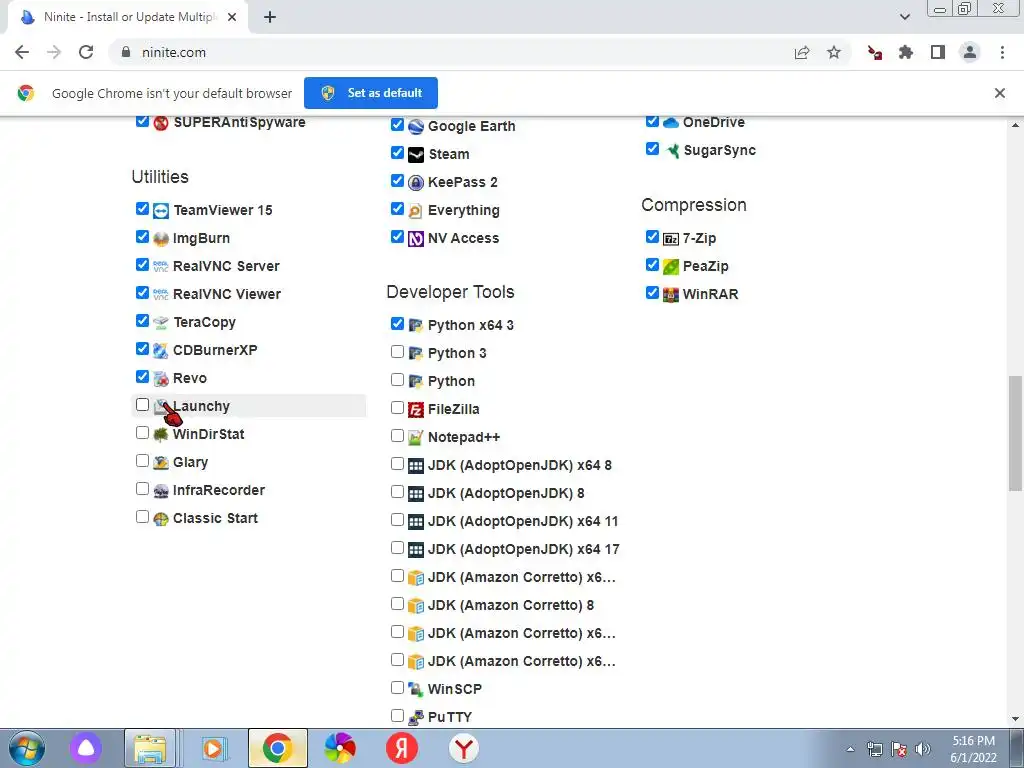Click the volume speaker tray icon
This screenshot has height=768, width=1024.
point(923,749)
